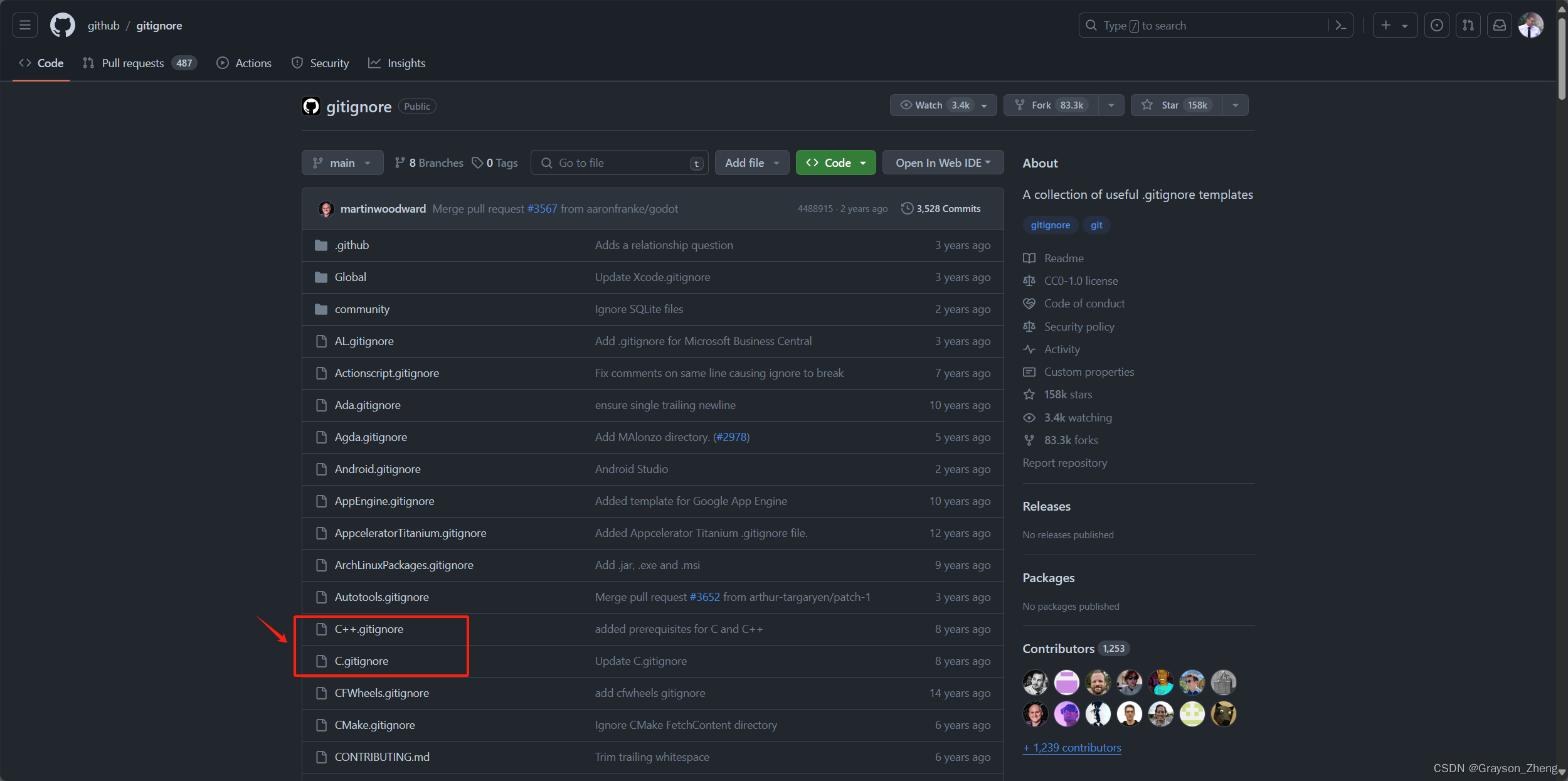
Task: Open CONTRIBUTING.md file
Action: point(382,757)
